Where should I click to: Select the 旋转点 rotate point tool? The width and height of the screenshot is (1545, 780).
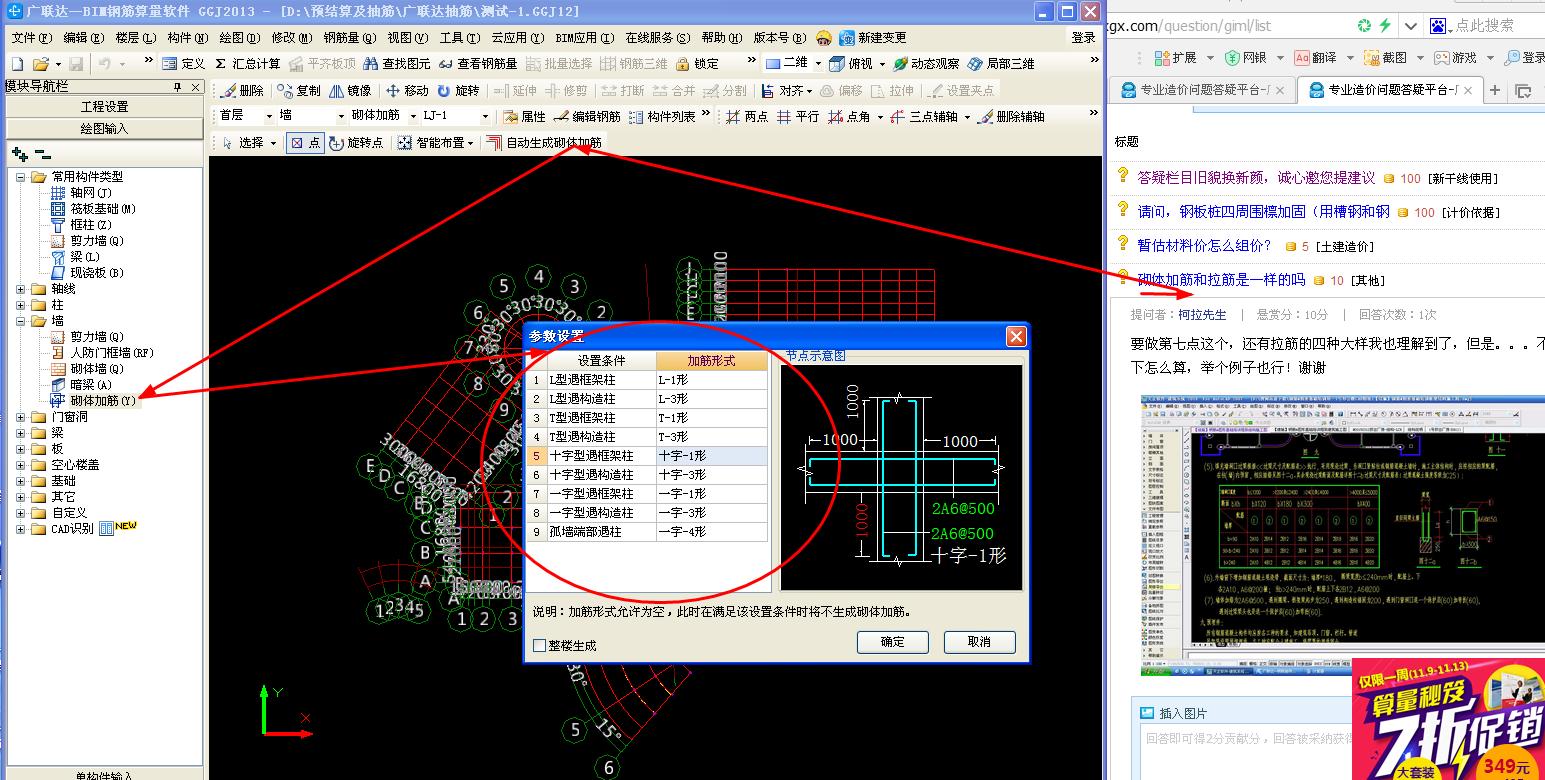coord(355,143)
